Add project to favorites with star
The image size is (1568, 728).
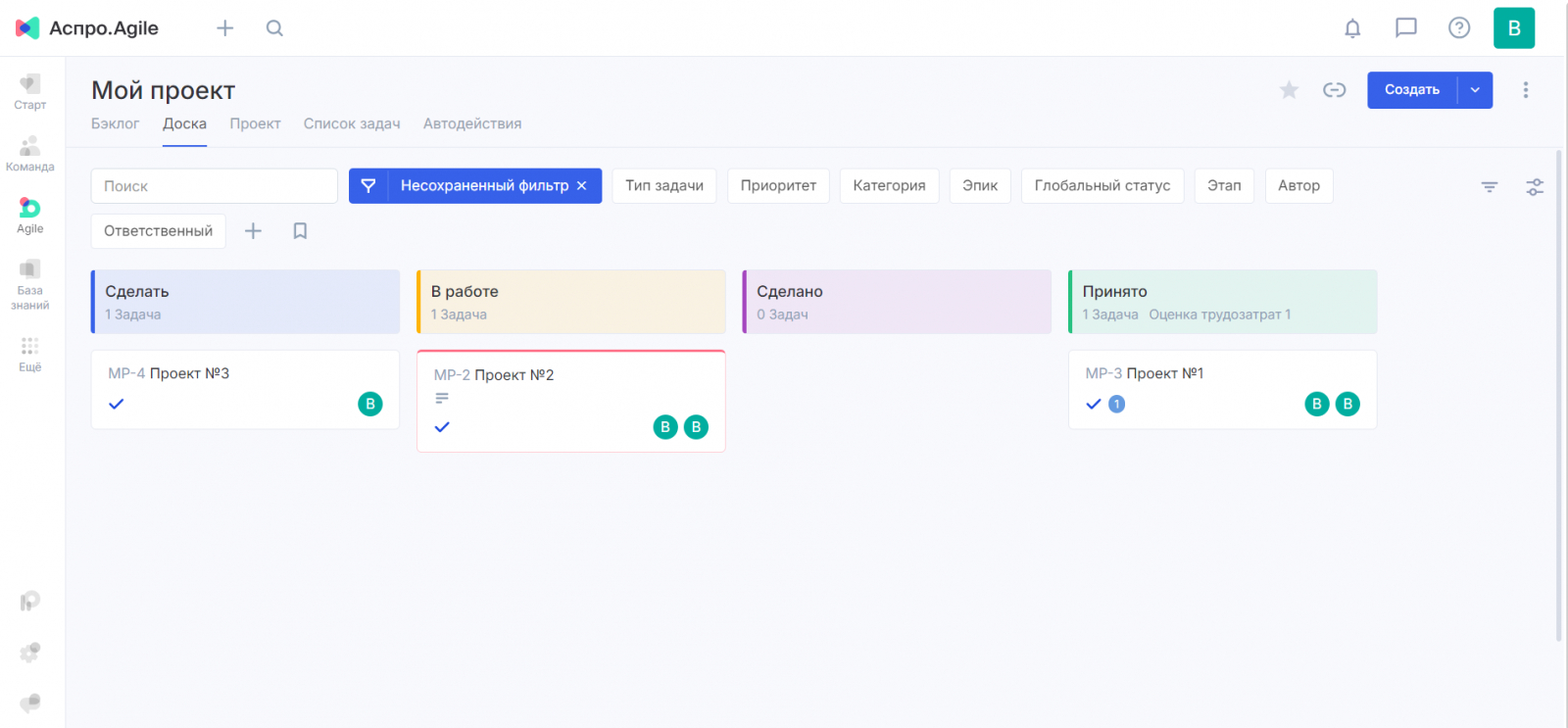1289,90
